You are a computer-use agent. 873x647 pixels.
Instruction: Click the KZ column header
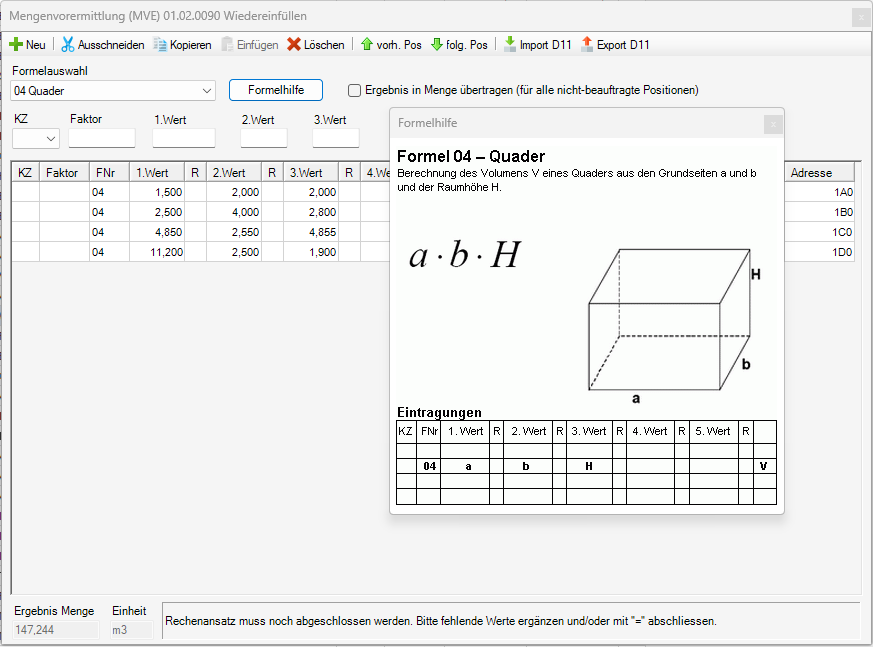pos(25,173)
